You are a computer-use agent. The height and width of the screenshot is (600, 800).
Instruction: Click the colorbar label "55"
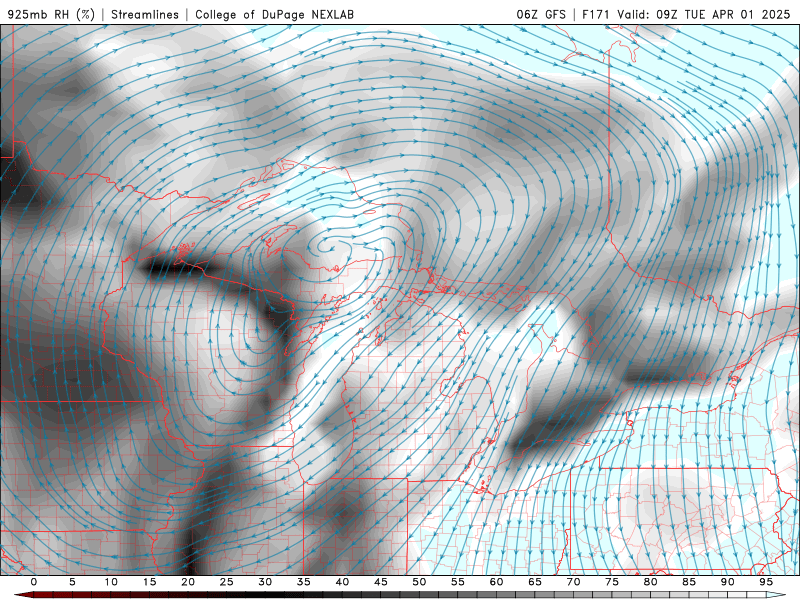click(458, 582)
